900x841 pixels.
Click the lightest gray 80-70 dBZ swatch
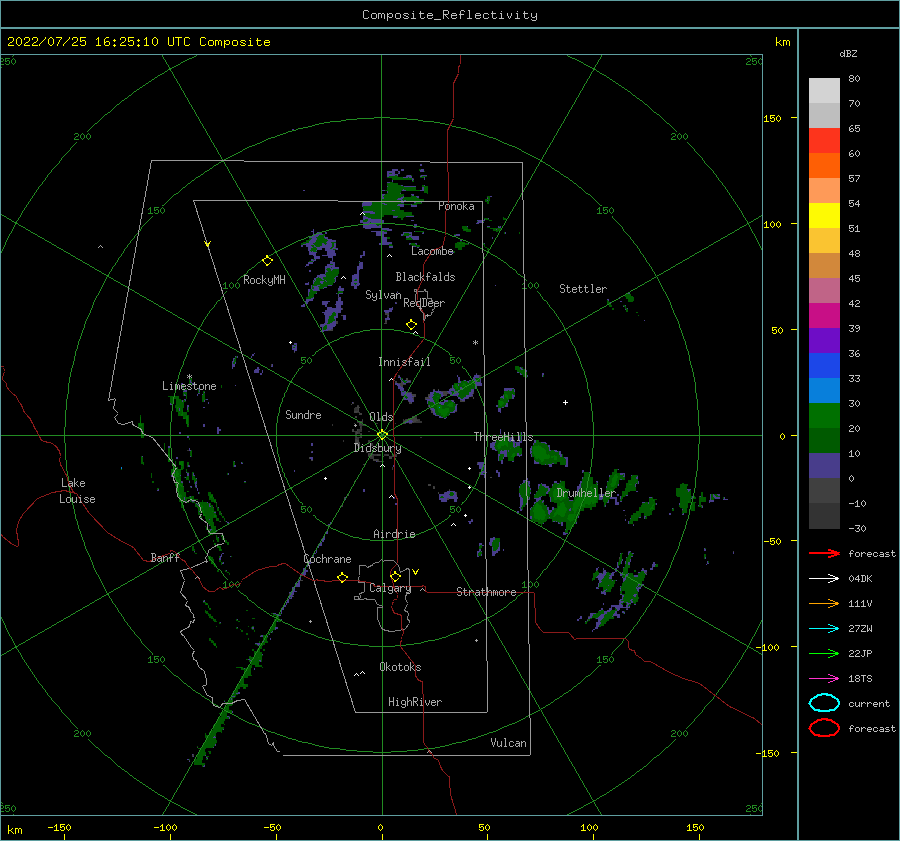(824, 91)
